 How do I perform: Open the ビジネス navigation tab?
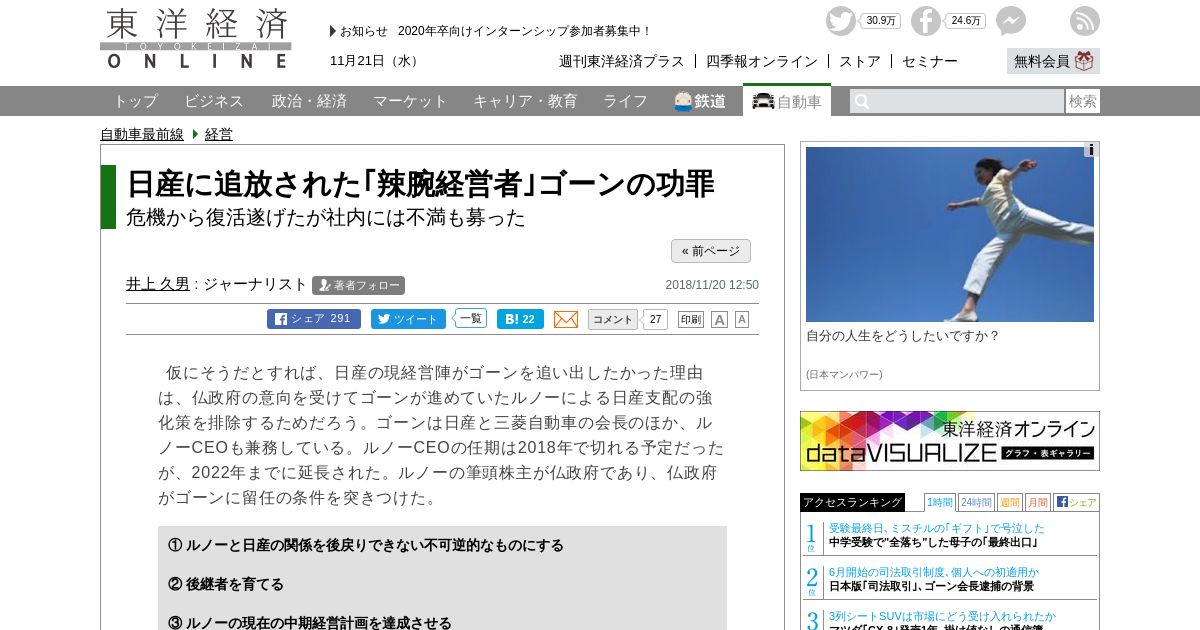tap(214, 101)
